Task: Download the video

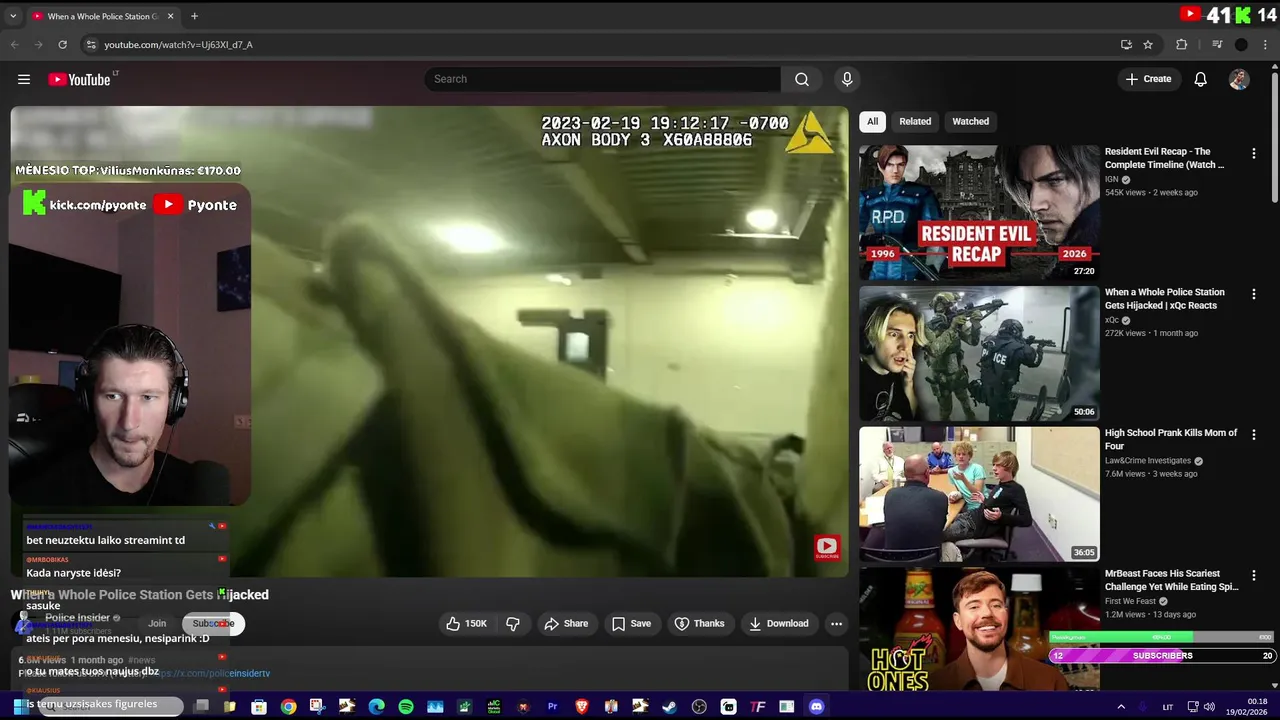Action: coord(778,624)
